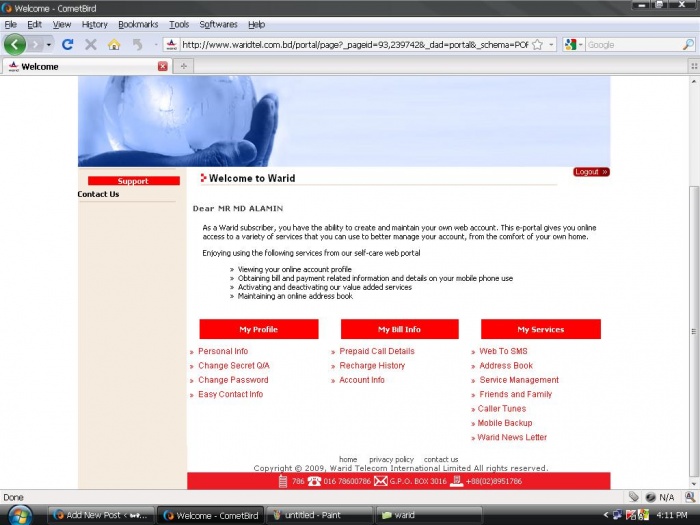Click the footer privacy policy link
Image resolution: width=700 pixels, height=525 pixels.
391,459
